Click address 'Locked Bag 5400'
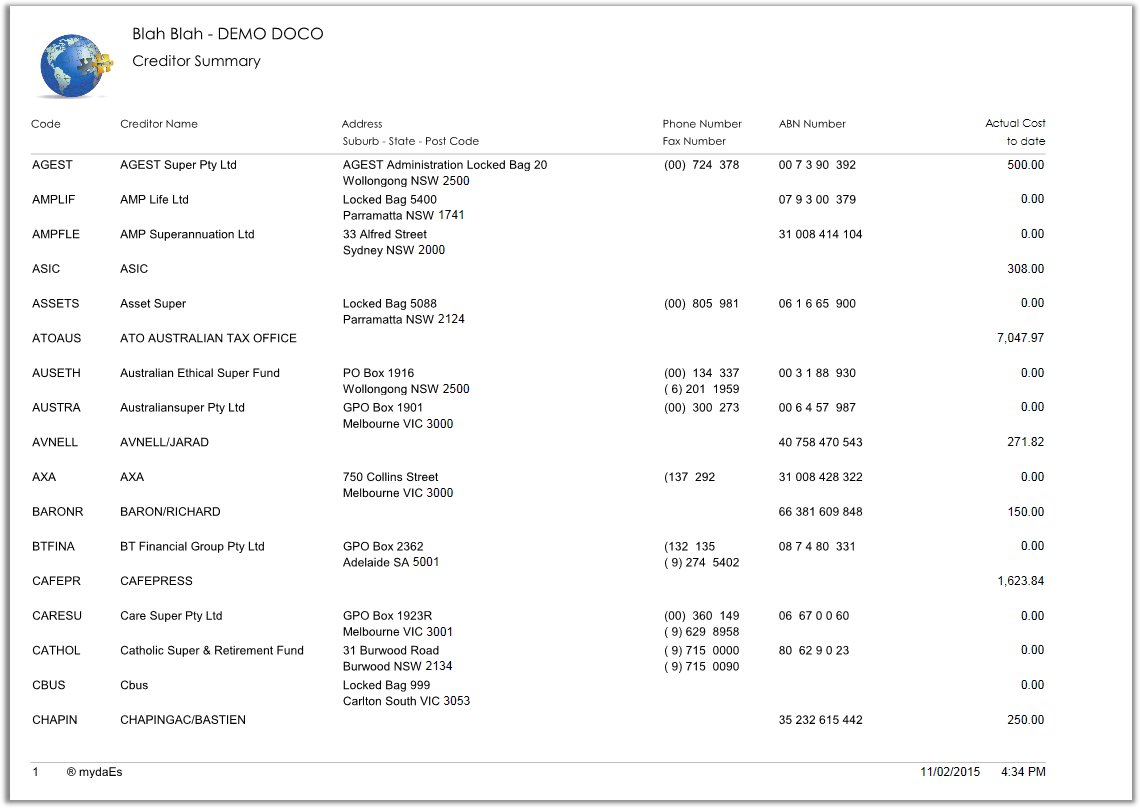 pyautogui.click(x=390, y=199)
